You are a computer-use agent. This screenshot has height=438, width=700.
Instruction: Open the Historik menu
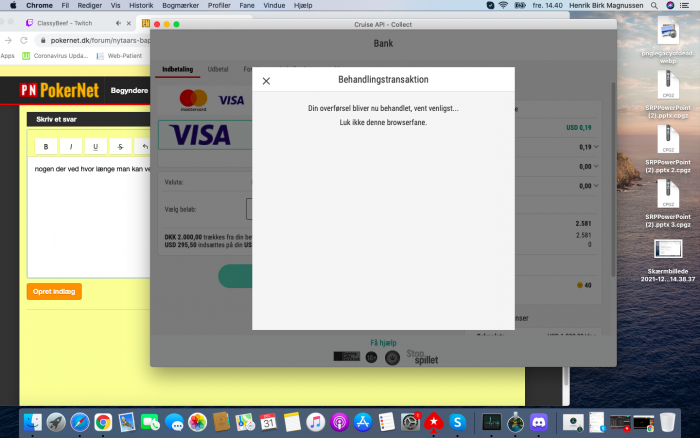(141, 5)
